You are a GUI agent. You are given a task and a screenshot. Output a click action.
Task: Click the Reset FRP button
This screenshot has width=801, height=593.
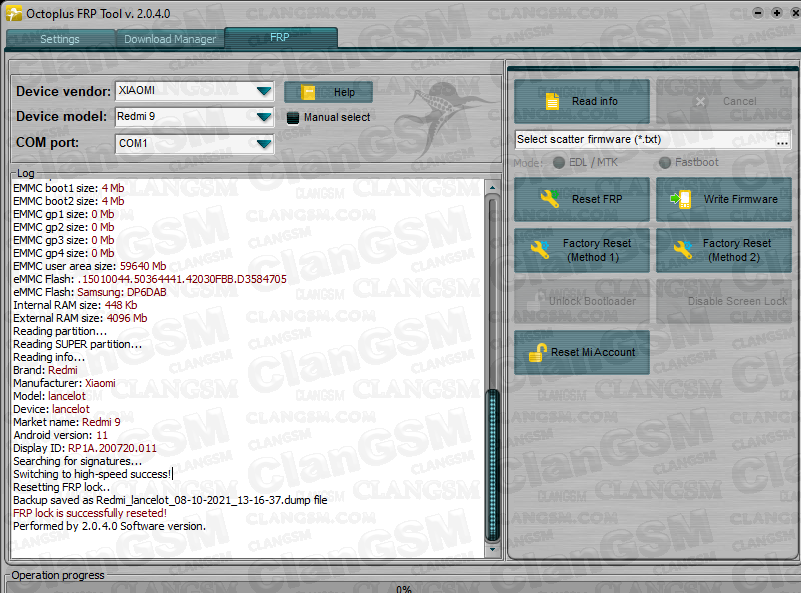tap(582, 199)
